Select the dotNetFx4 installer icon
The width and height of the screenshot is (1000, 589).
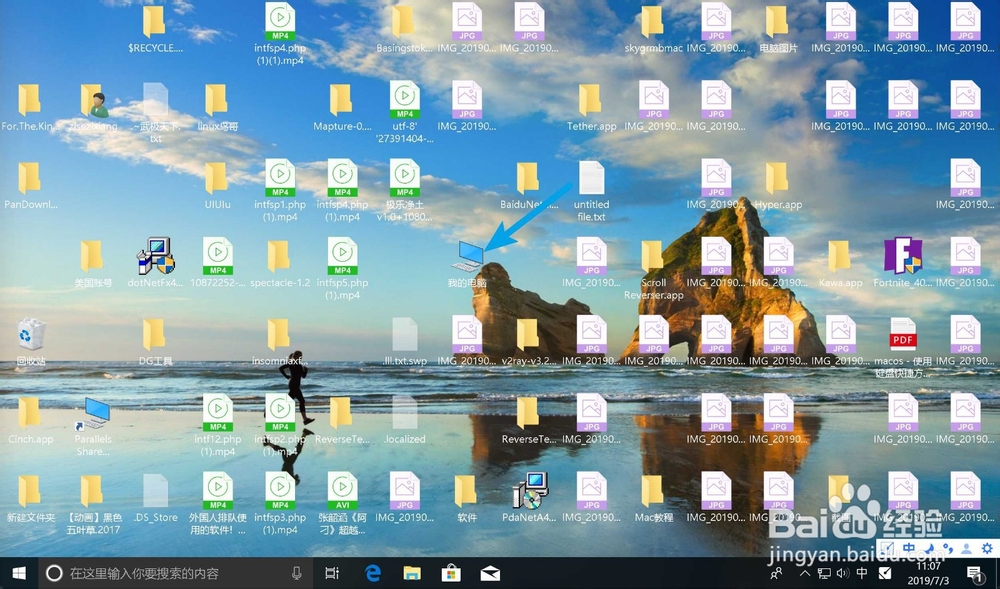pyautogui.click(x=156, y=263)
